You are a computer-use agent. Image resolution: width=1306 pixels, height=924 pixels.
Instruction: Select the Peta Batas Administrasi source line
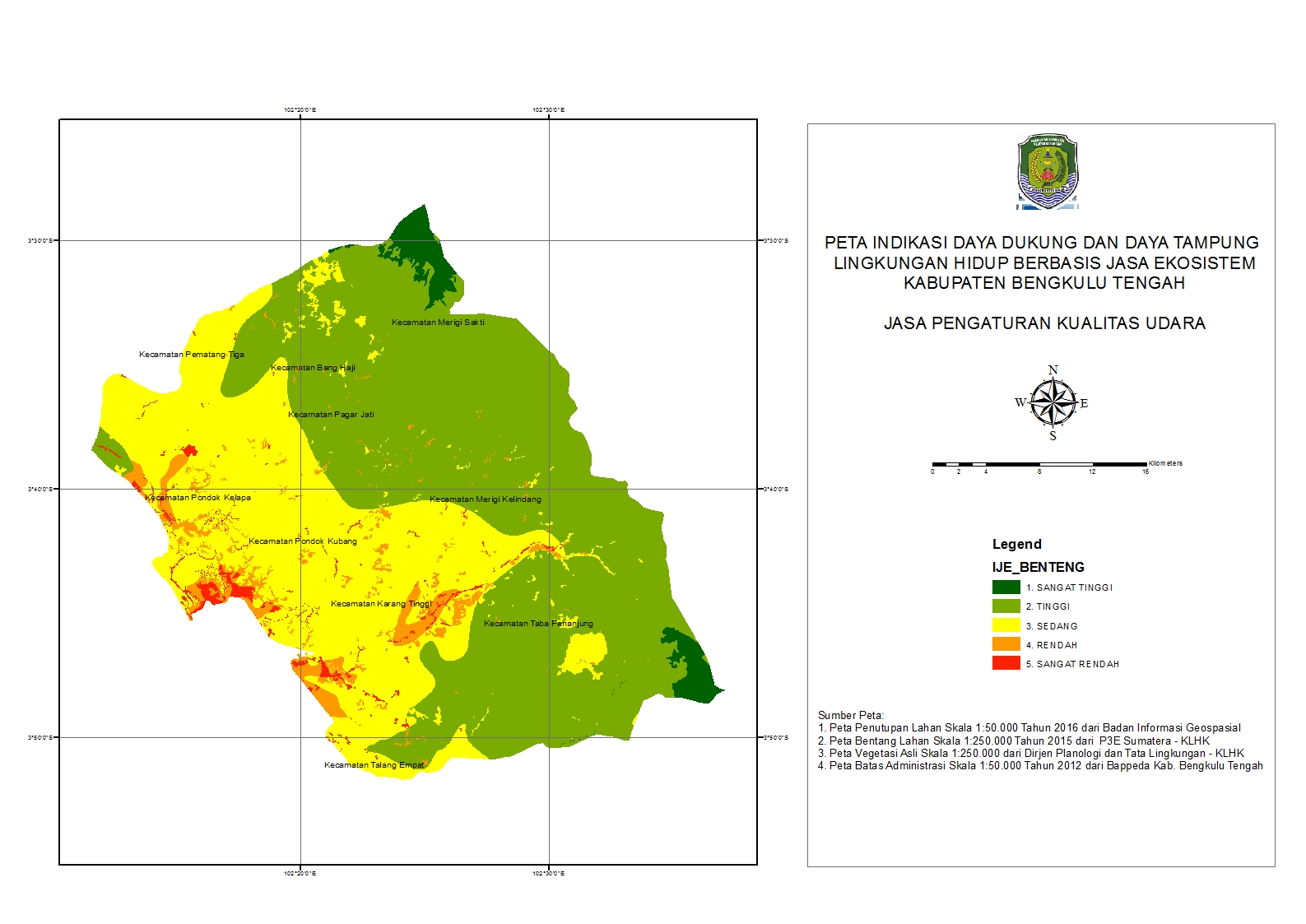(1040, 766)
